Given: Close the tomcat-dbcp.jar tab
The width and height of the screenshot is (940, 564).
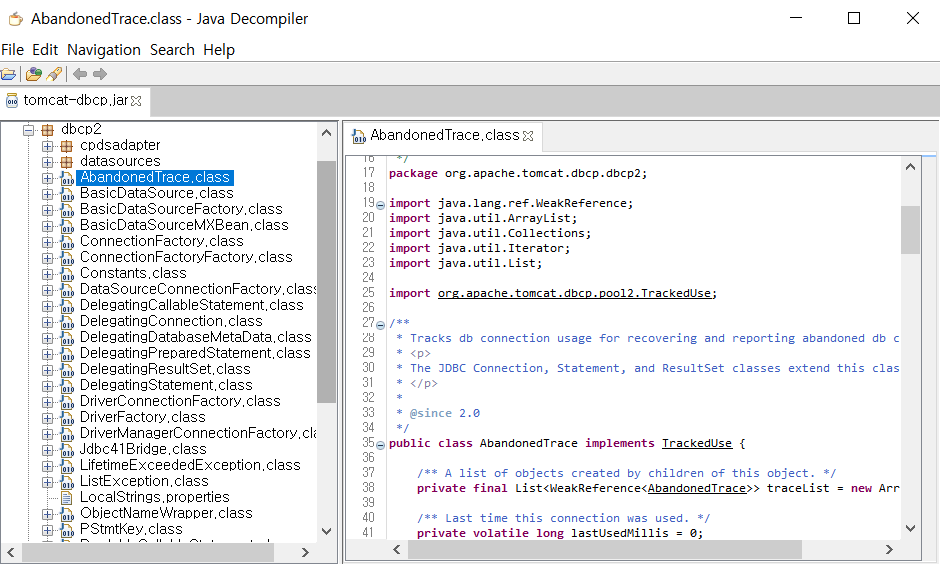Looking at the screenshot, I should pos(136,101).
